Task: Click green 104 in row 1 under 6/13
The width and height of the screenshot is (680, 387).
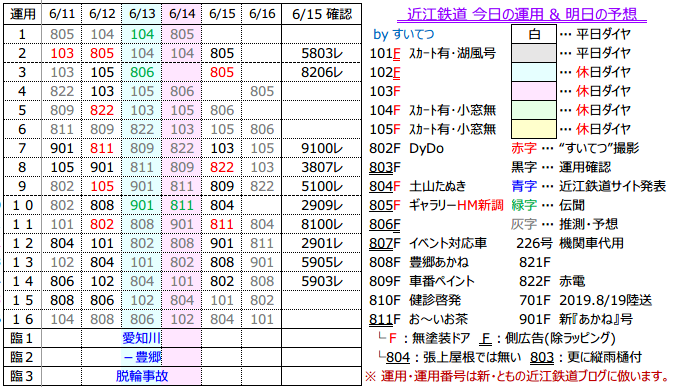Action: coord(142,34)
